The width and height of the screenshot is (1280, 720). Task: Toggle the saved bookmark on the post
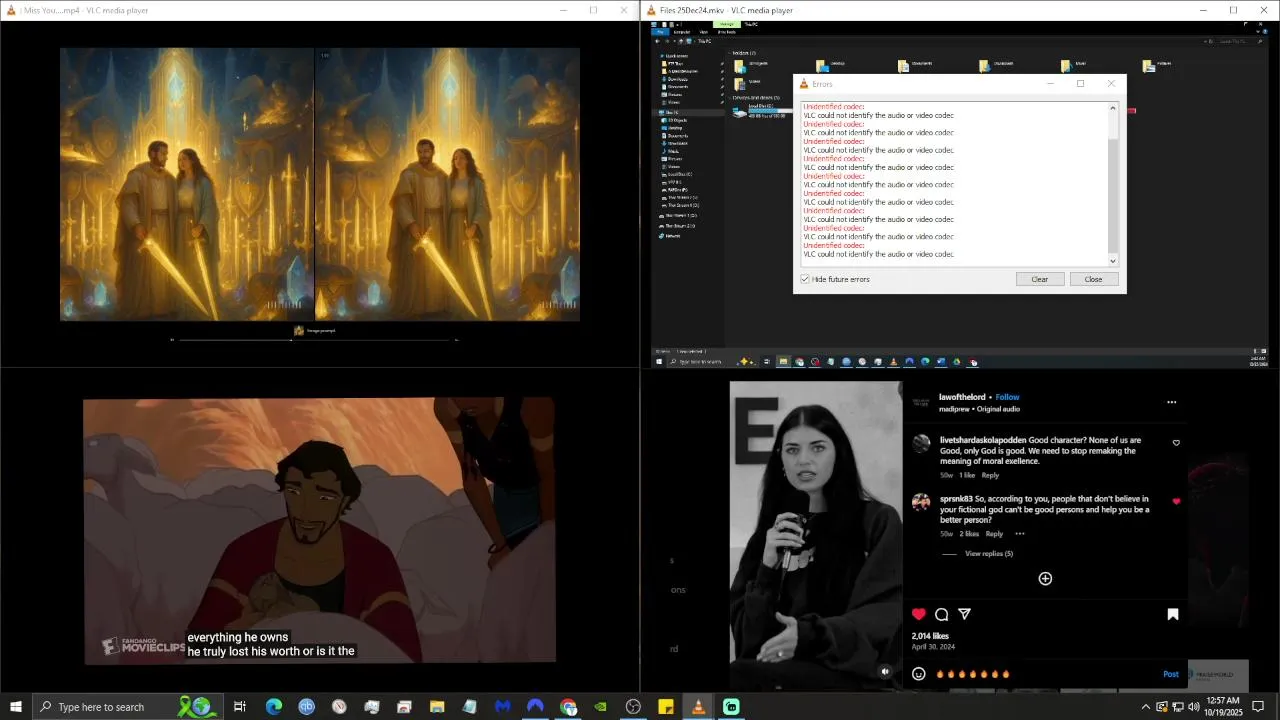pyautogui.click(x=1173, y=614)
